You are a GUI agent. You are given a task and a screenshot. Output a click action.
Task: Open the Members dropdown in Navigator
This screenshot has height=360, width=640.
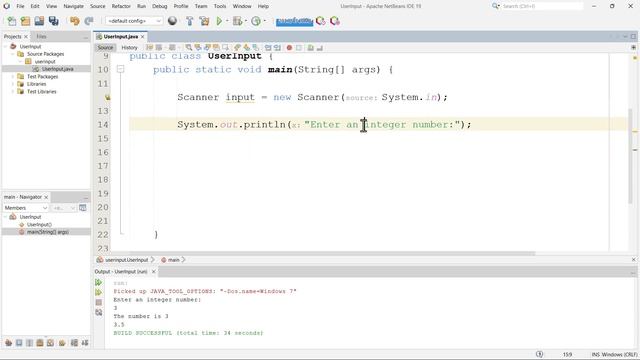[26, 208]
